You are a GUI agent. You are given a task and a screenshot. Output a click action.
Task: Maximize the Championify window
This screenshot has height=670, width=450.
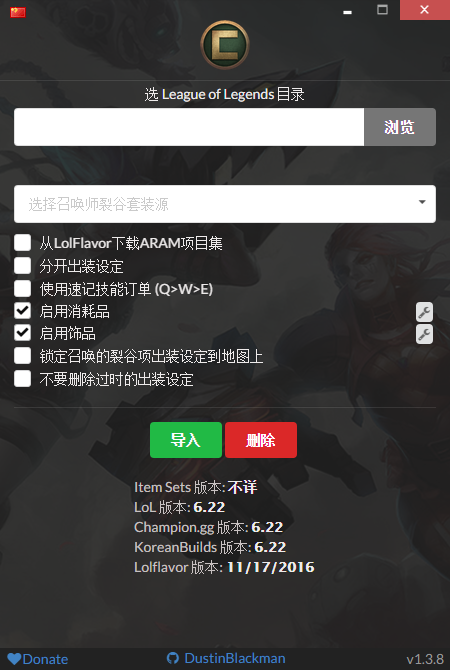click(x=382, y=9)
